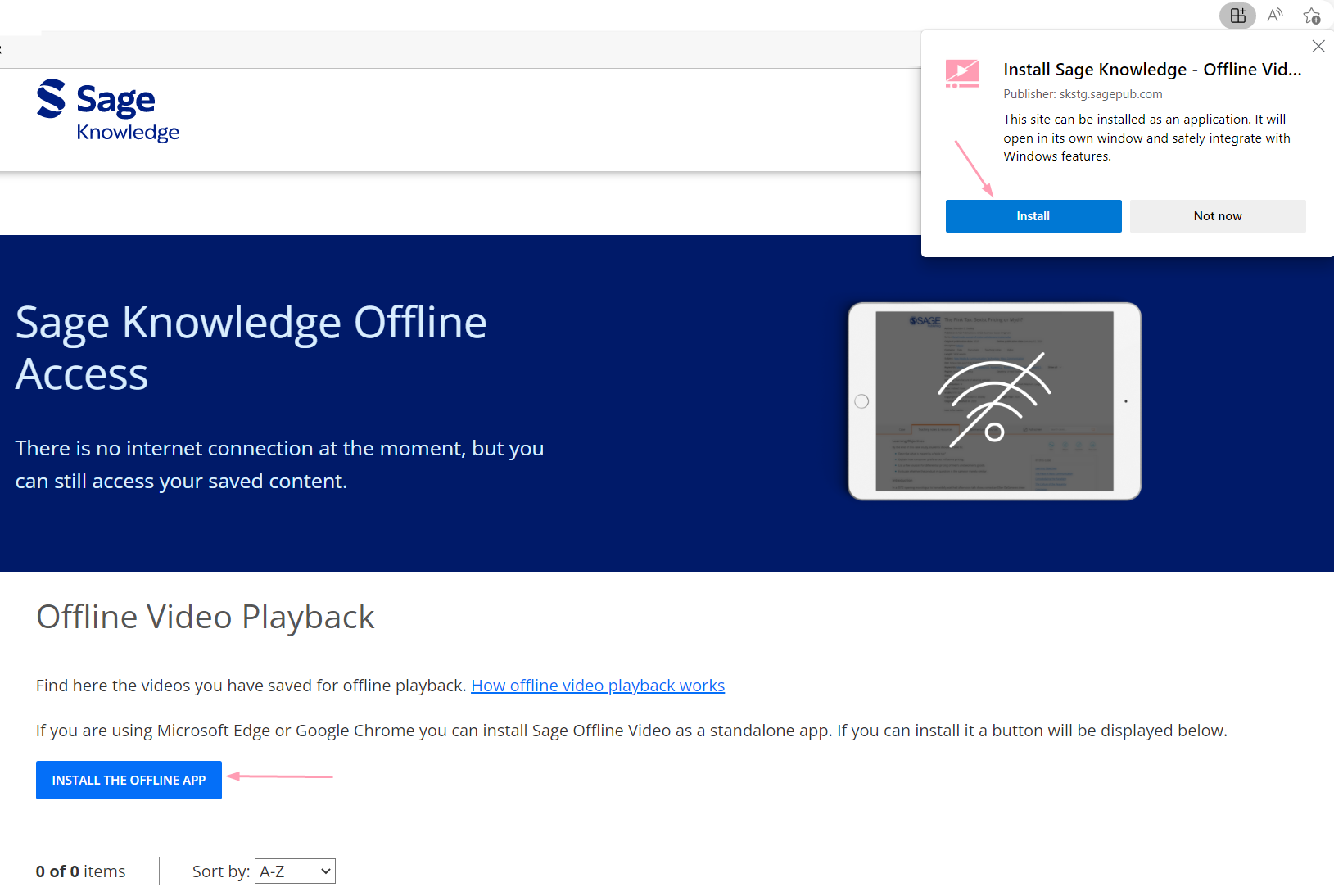Click the publisher text skstg.sagepub.com

(1083, 94)
